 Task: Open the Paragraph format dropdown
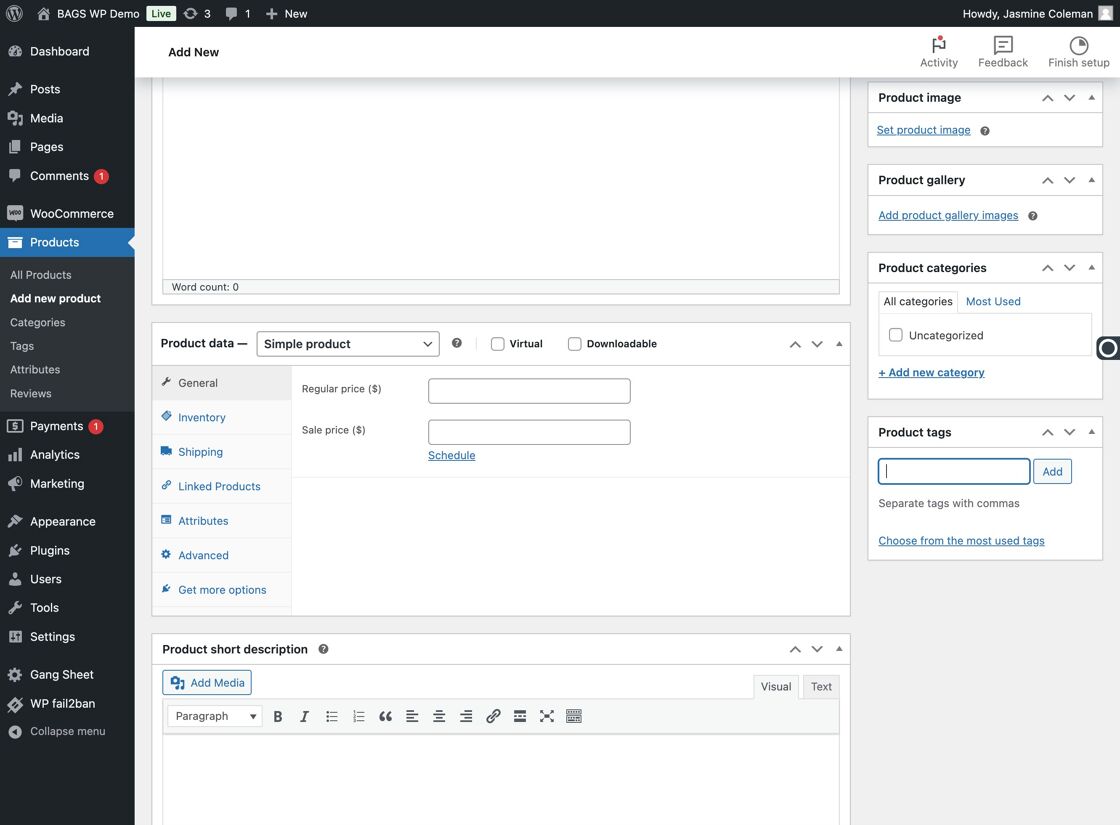(215, 716)
